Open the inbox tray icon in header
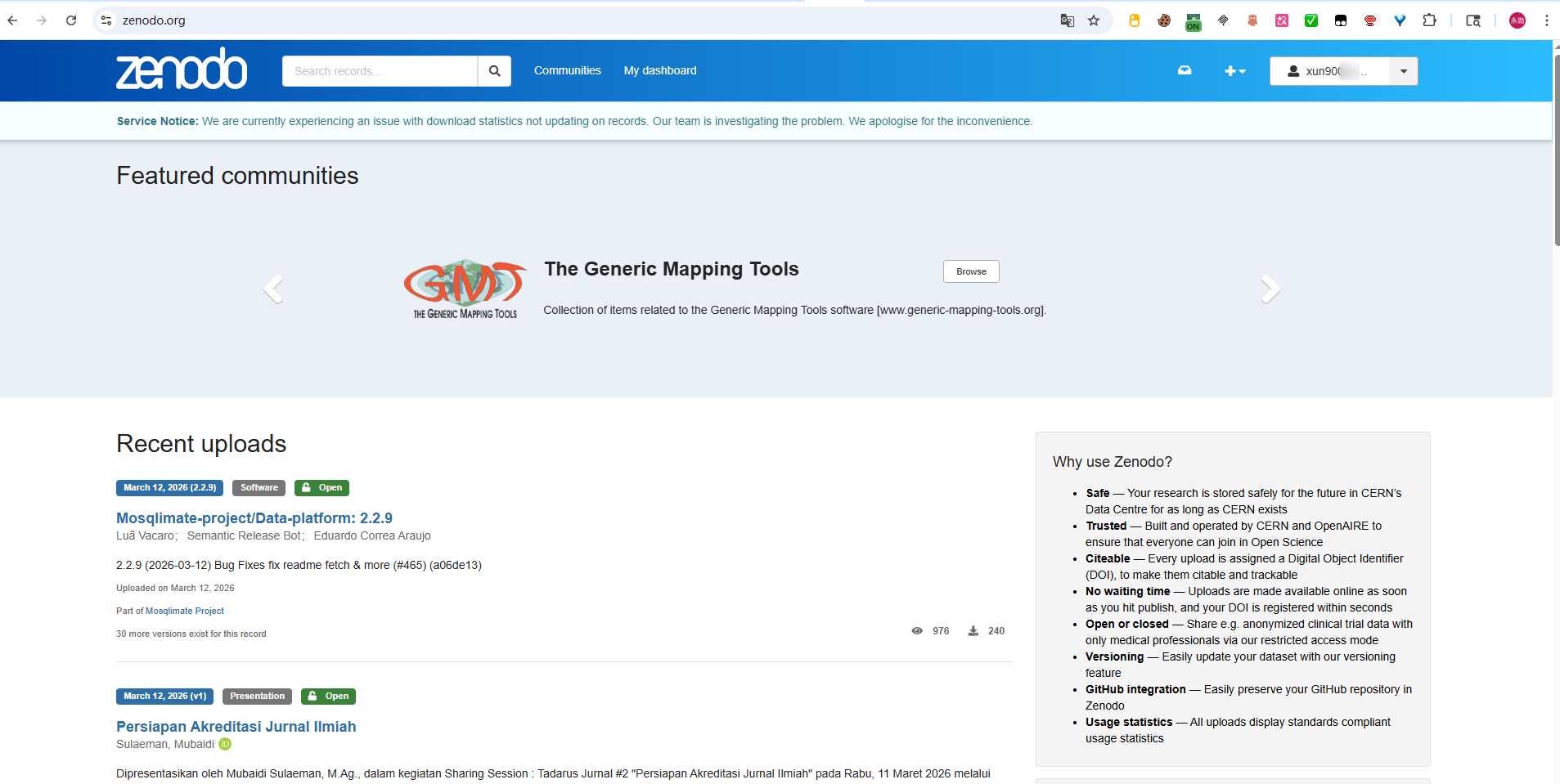 [x=1184, y=70]
